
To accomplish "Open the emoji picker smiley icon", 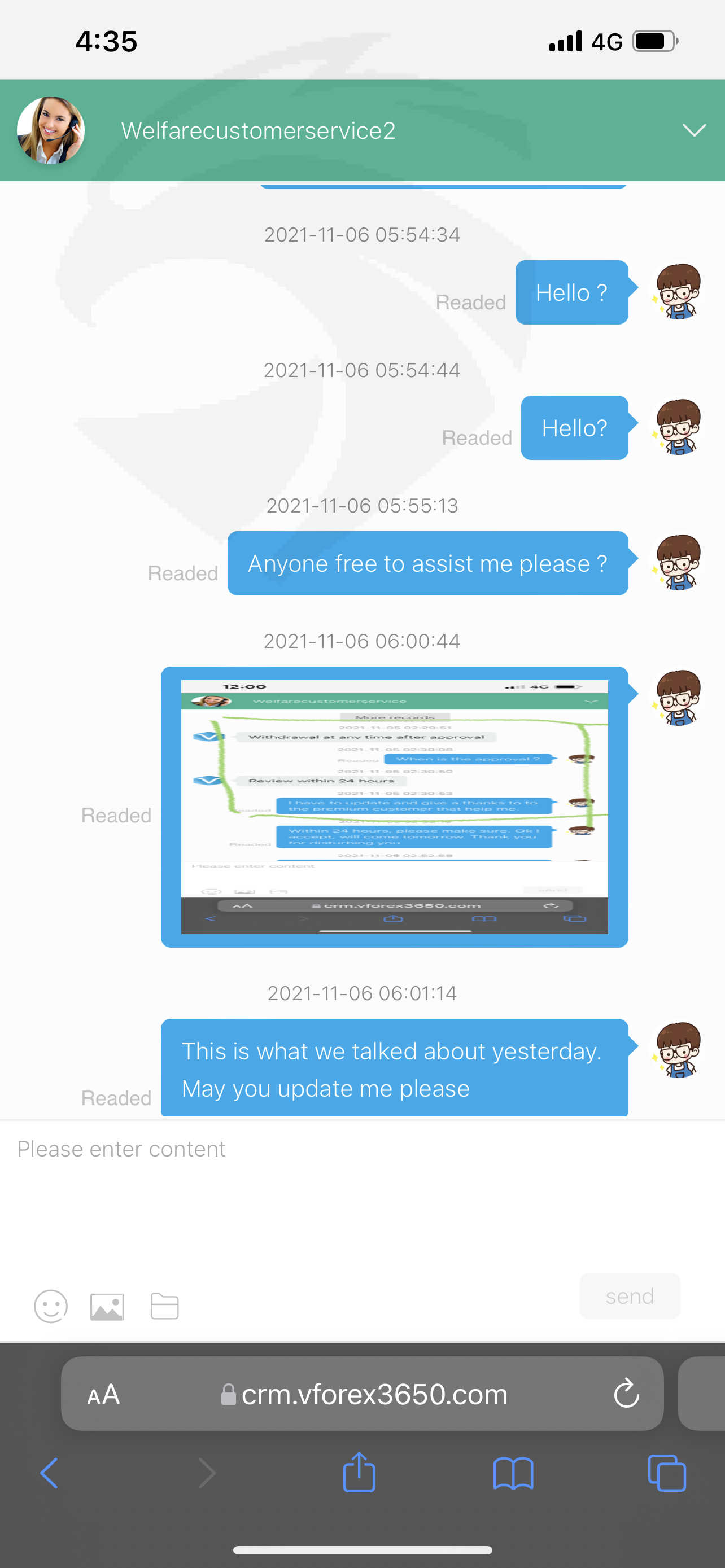I will click(x=50, y=1306).
